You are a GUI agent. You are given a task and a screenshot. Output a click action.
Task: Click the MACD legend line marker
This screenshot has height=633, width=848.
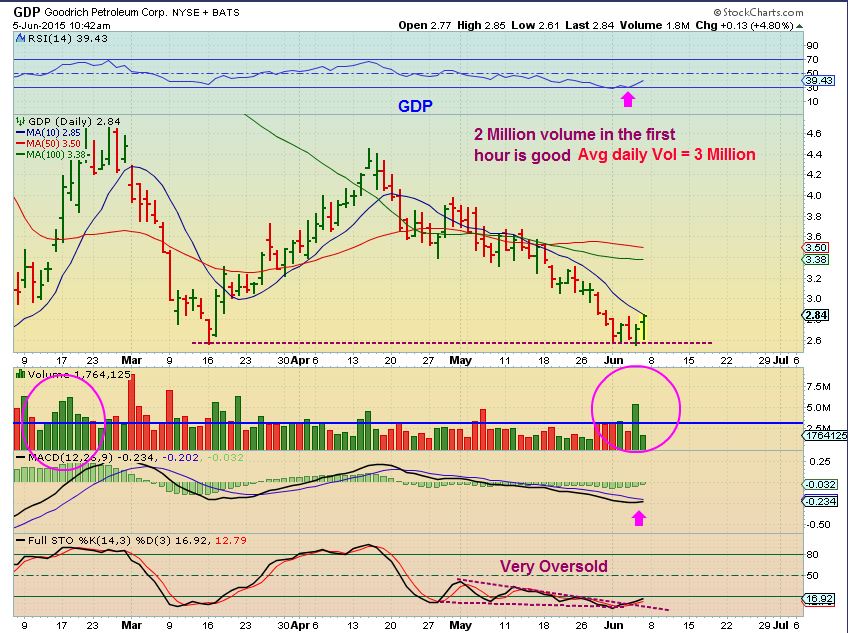21,458
